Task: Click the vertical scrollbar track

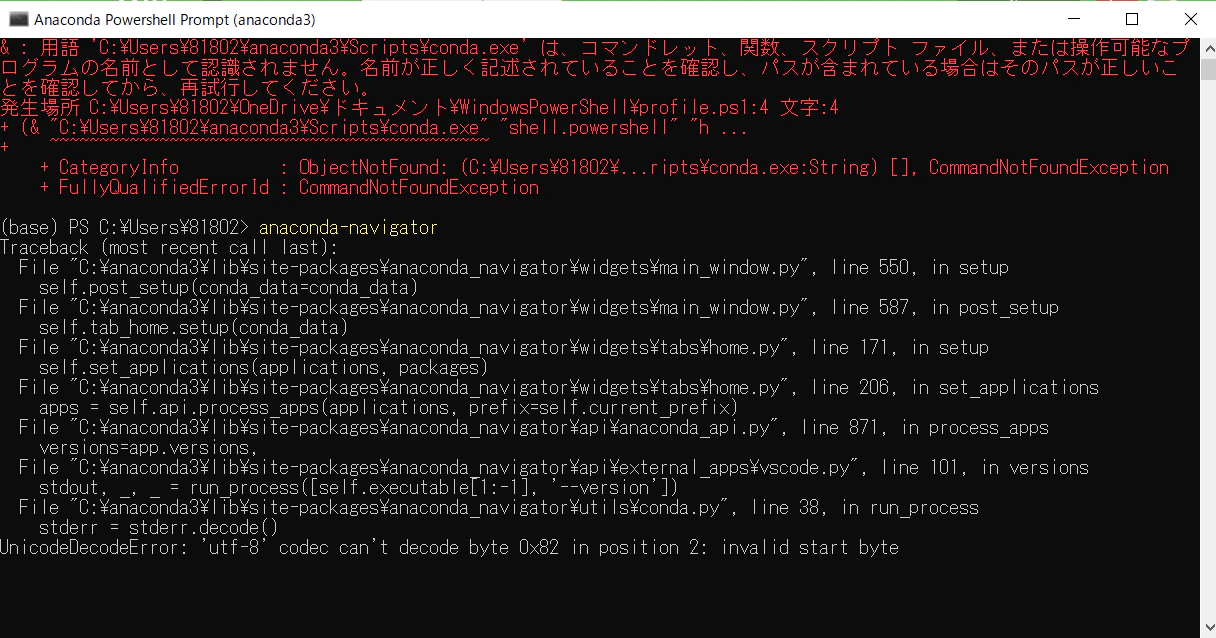Action: pyautogui.click(x=1207, y=338)
